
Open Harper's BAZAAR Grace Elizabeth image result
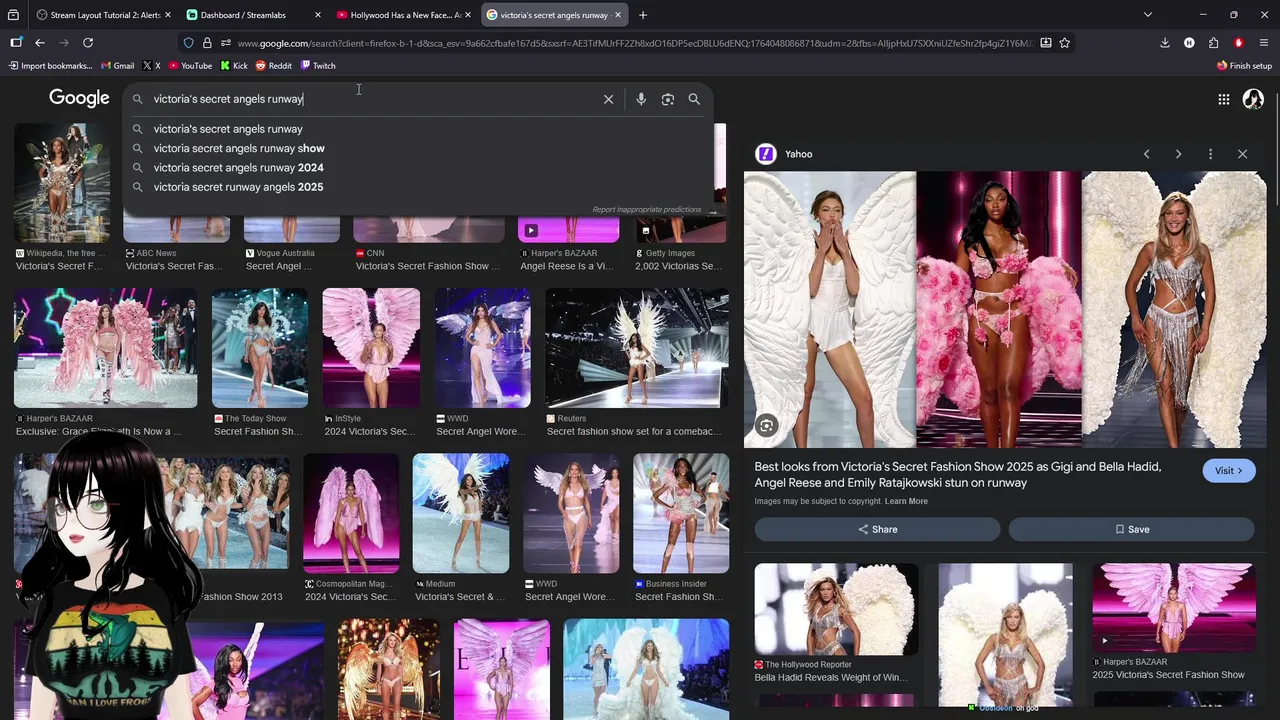pos(105,348)
